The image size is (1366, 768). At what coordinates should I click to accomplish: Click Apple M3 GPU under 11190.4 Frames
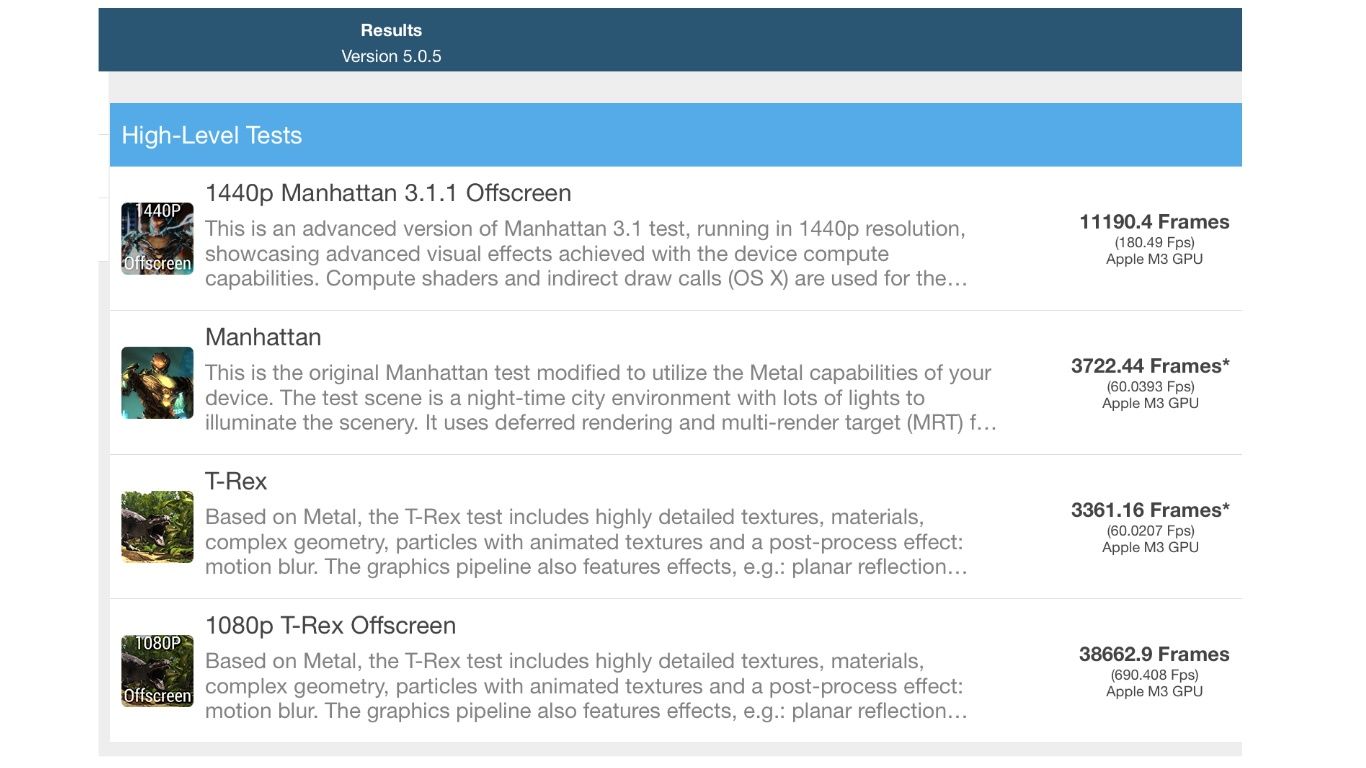coord(1154,259)
